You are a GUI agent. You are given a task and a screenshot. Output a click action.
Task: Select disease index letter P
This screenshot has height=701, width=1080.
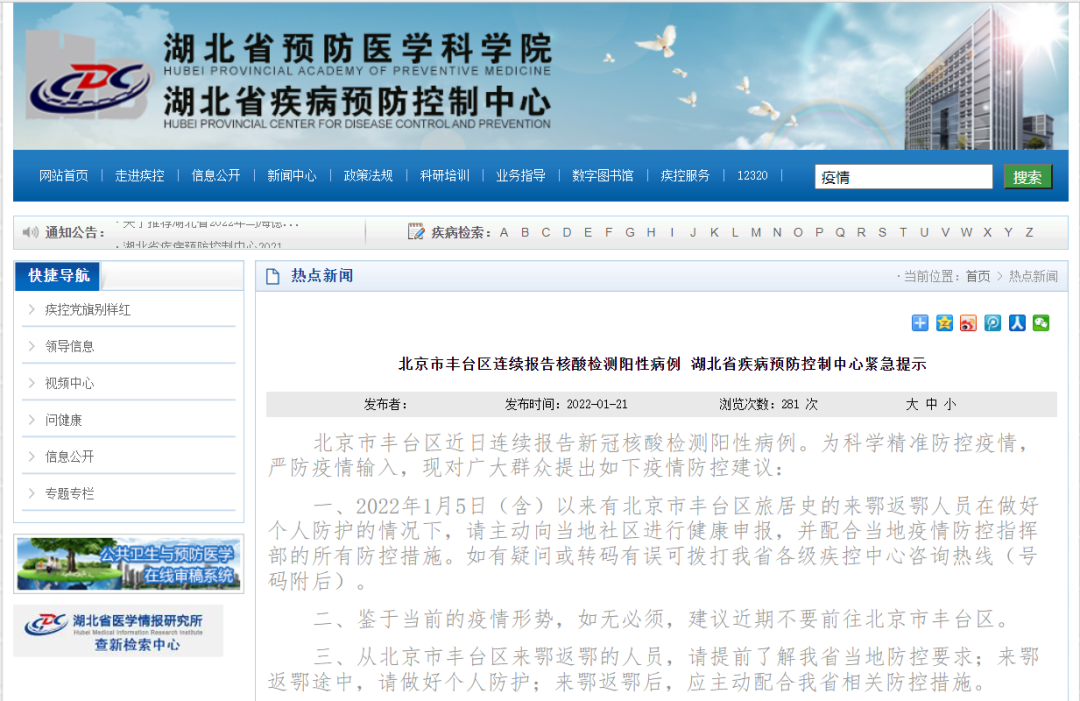click(819, 233)
